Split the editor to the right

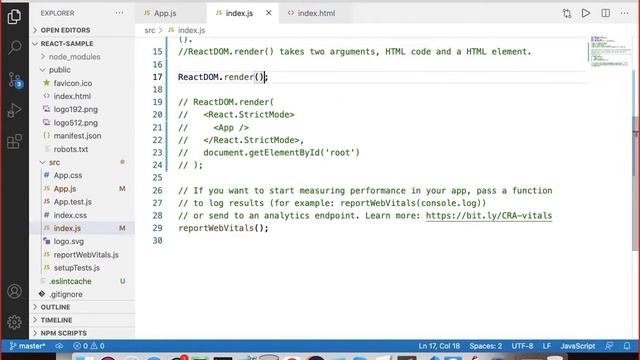(x=606, y=13)
